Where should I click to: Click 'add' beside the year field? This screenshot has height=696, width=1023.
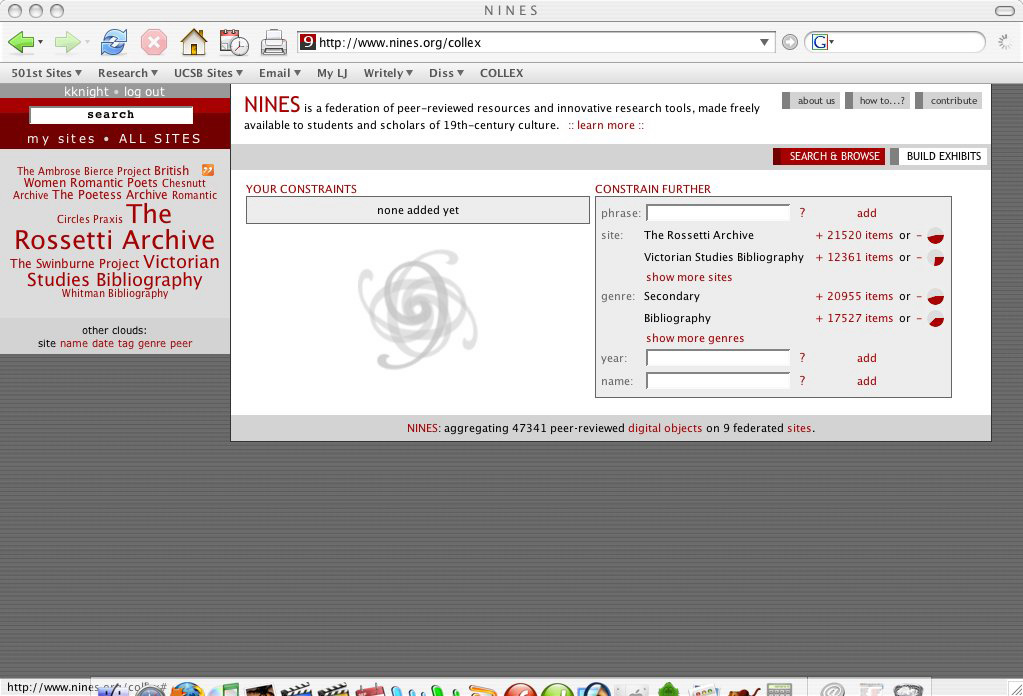[866, 358]
